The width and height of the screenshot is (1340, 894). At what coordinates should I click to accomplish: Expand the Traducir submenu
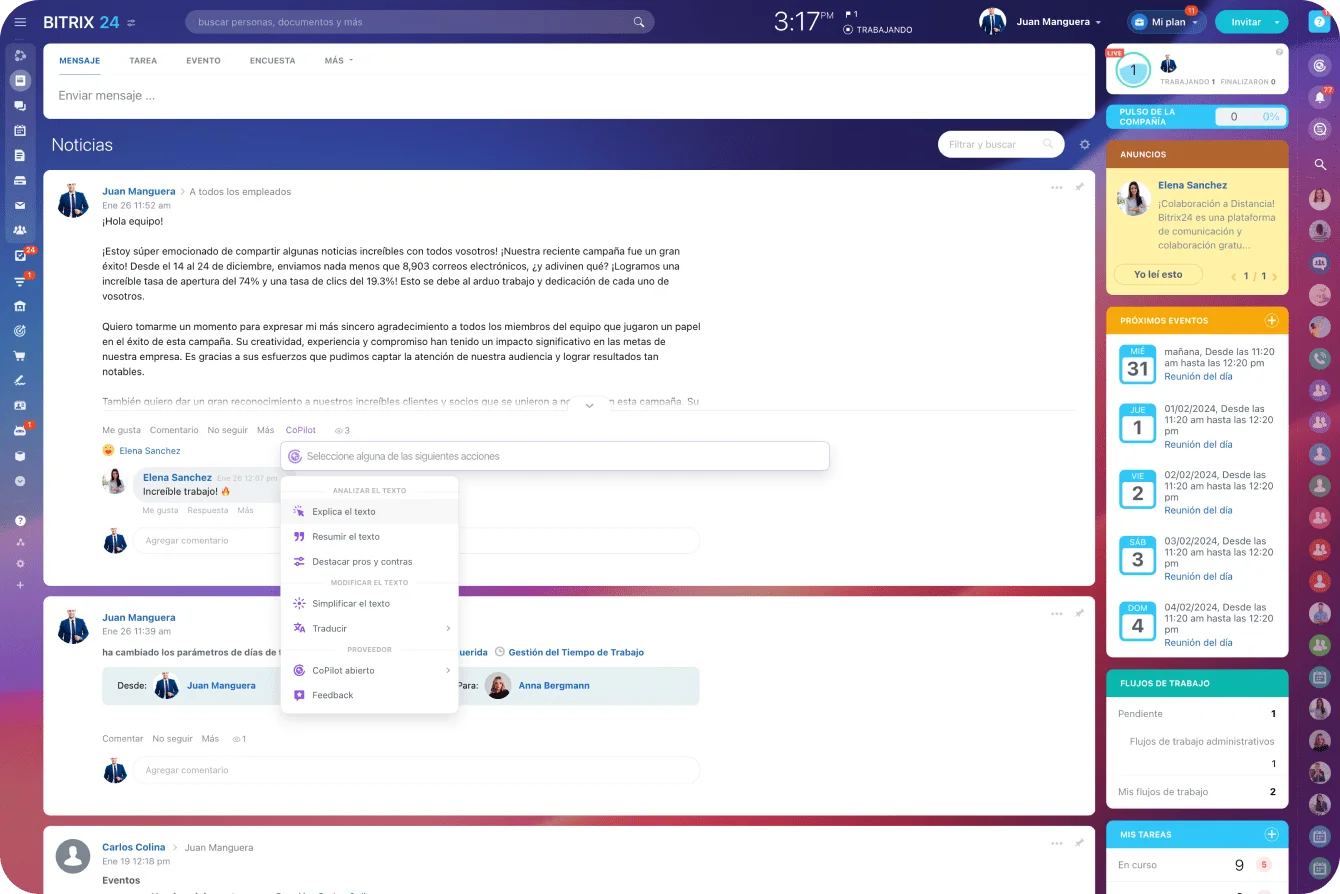(369, 628)
